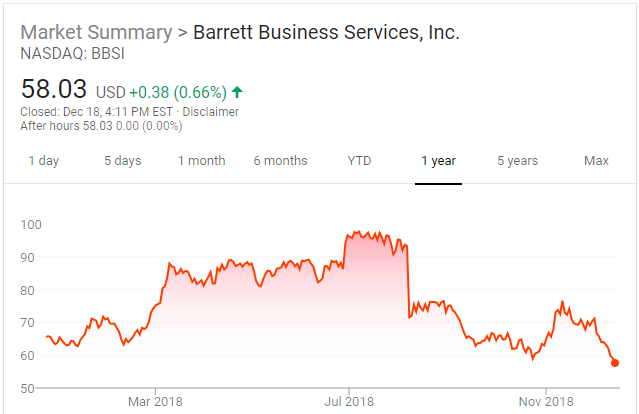639x414 pixels.
Task: Click the Jul 2018 axis label
Action: (x=349, y=401)
